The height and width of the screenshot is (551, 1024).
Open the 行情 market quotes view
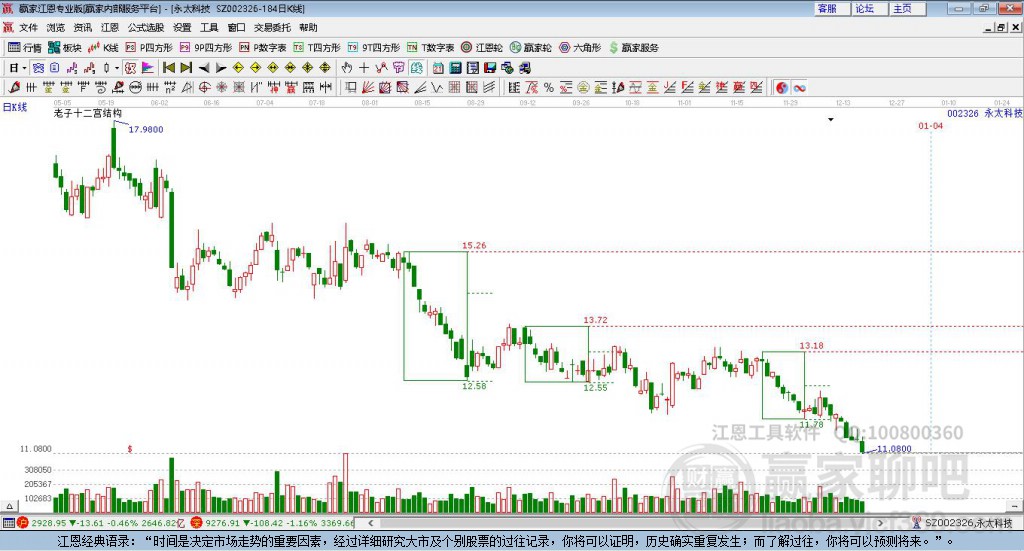(x=24, y=48)
